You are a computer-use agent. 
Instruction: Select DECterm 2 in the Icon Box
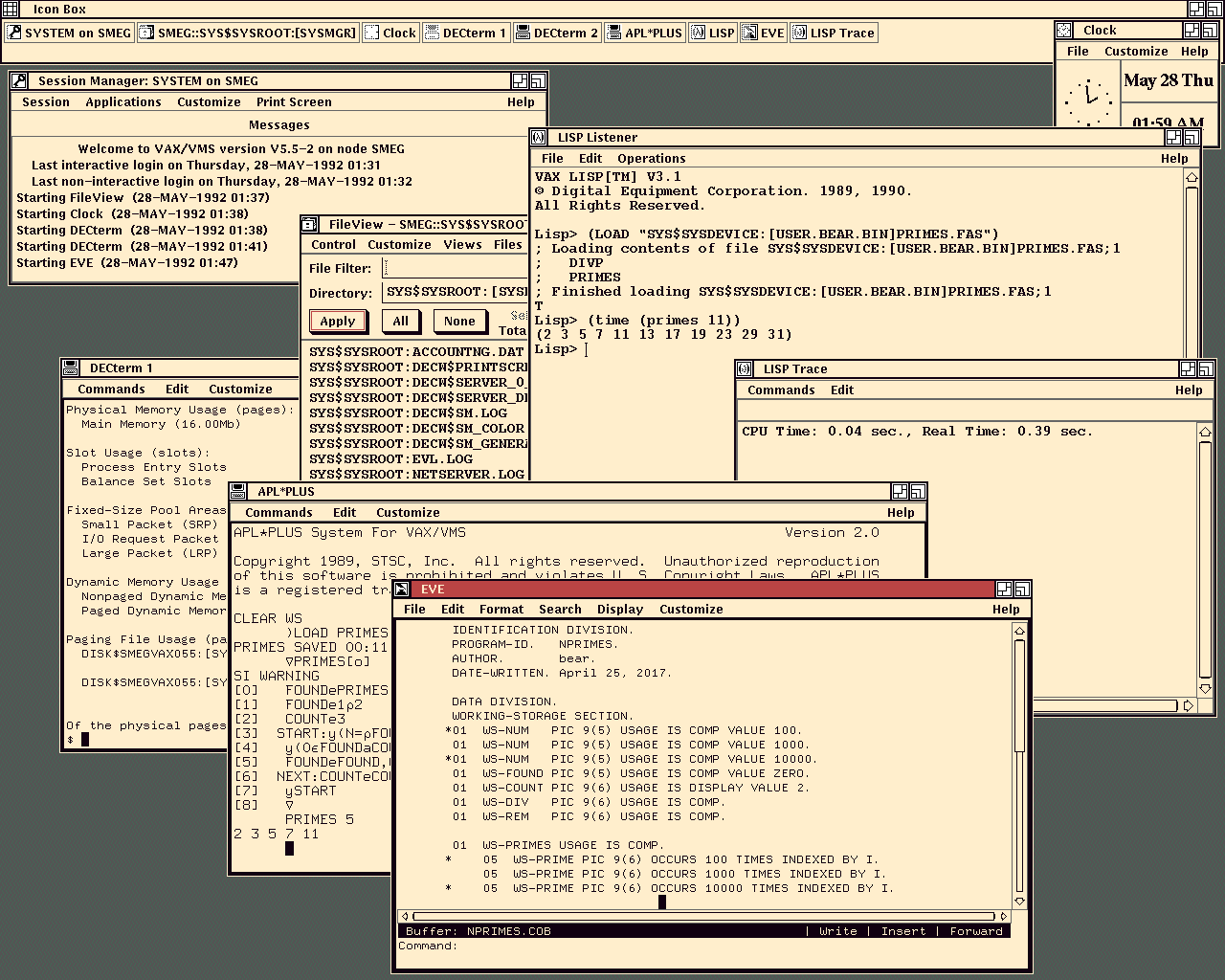tap(557, 33)
